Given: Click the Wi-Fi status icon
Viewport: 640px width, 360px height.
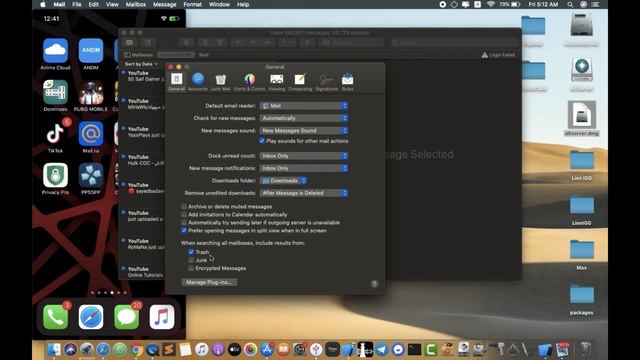Looking at the screenshot, I should pyautogui.click(x=491, y=4).
